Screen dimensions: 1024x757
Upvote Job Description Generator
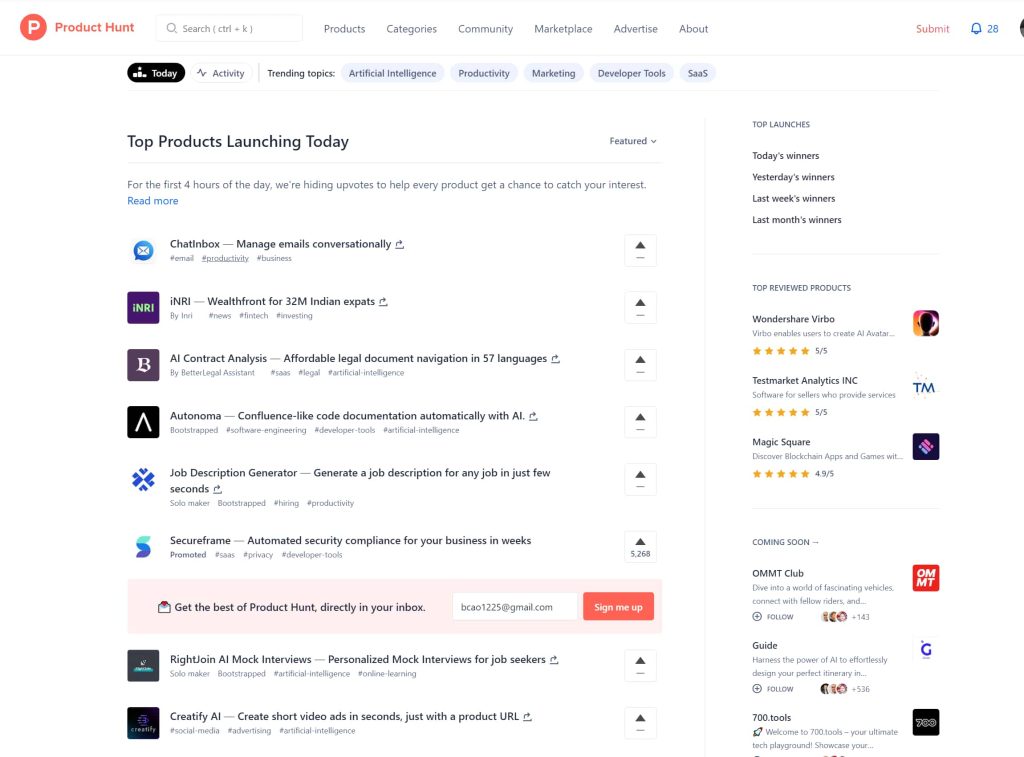coord(640,479)
